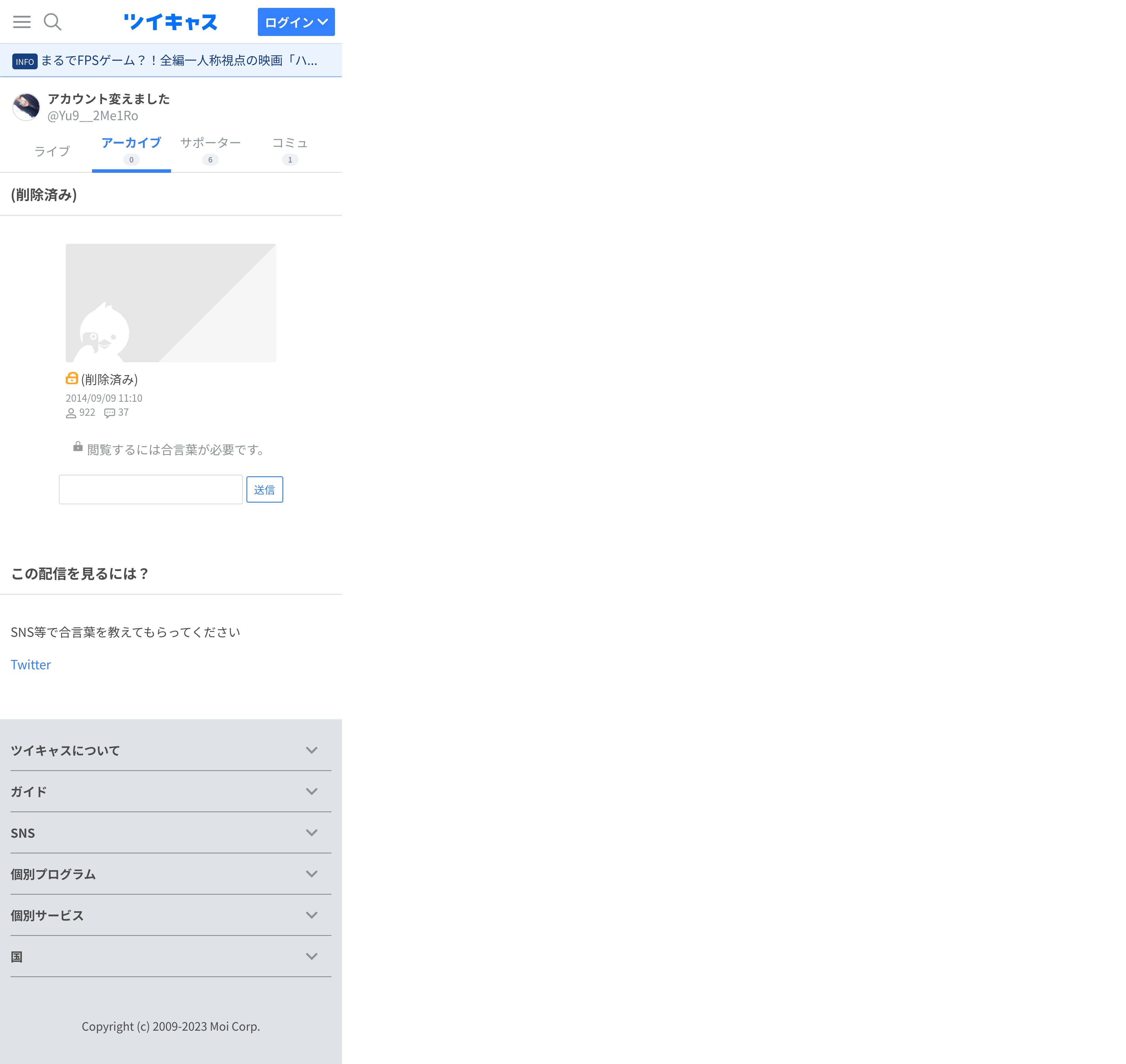The width and height of the screenshot is (1126, 1064).
Task: Expand the ツイキャスについて footer section
Action: pyautogui.click(x=171, y=750)
